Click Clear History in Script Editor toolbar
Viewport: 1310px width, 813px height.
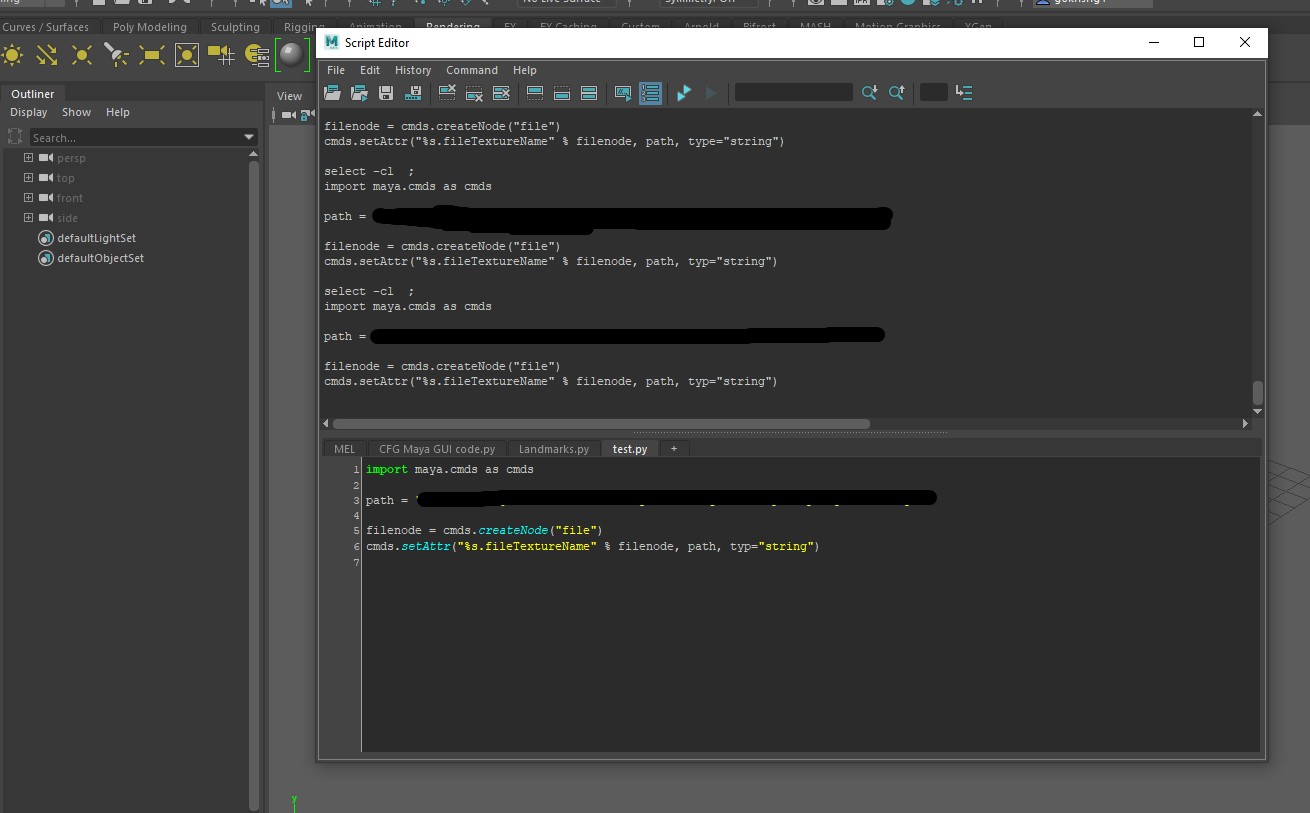pyautogui.click(x=447, y=93)
